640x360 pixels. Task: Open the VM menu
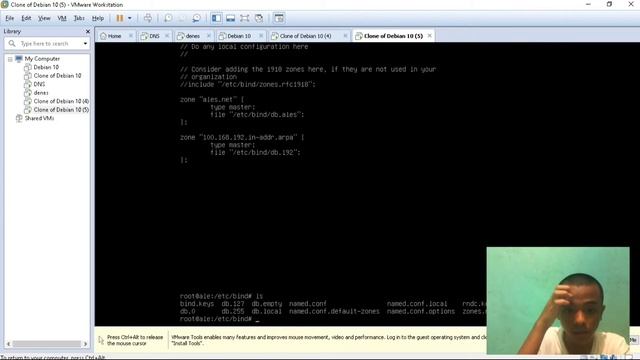[62, 18]
